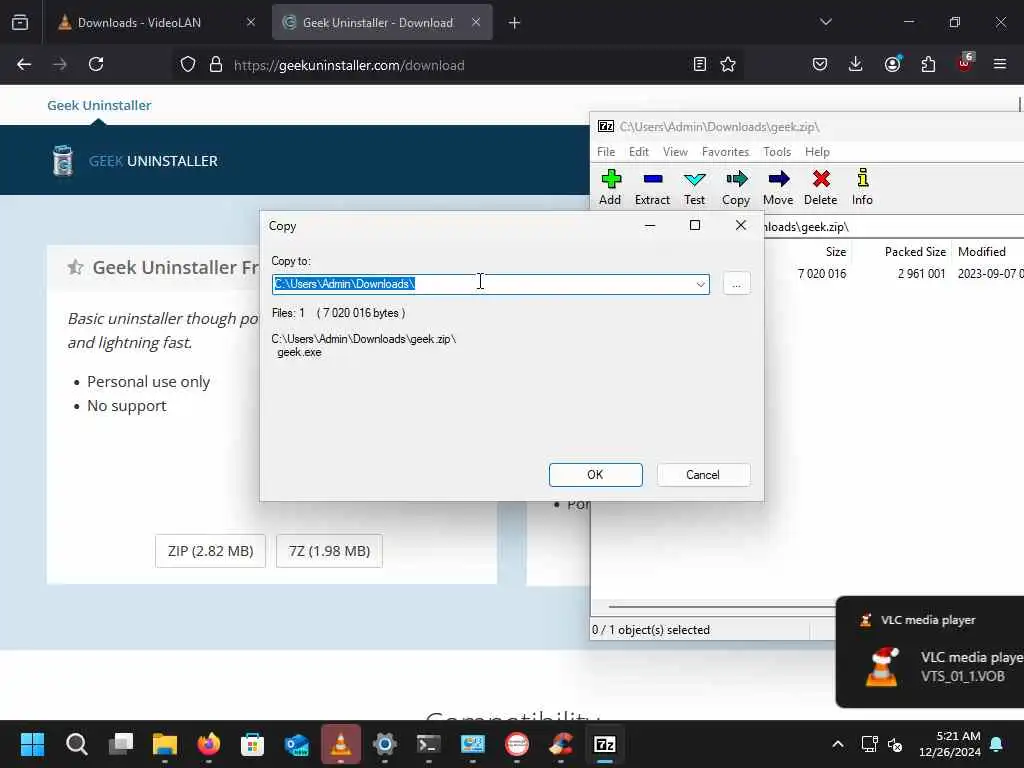Open the Tools menu in 7-Zip
1024x768 pixels.
777,152
